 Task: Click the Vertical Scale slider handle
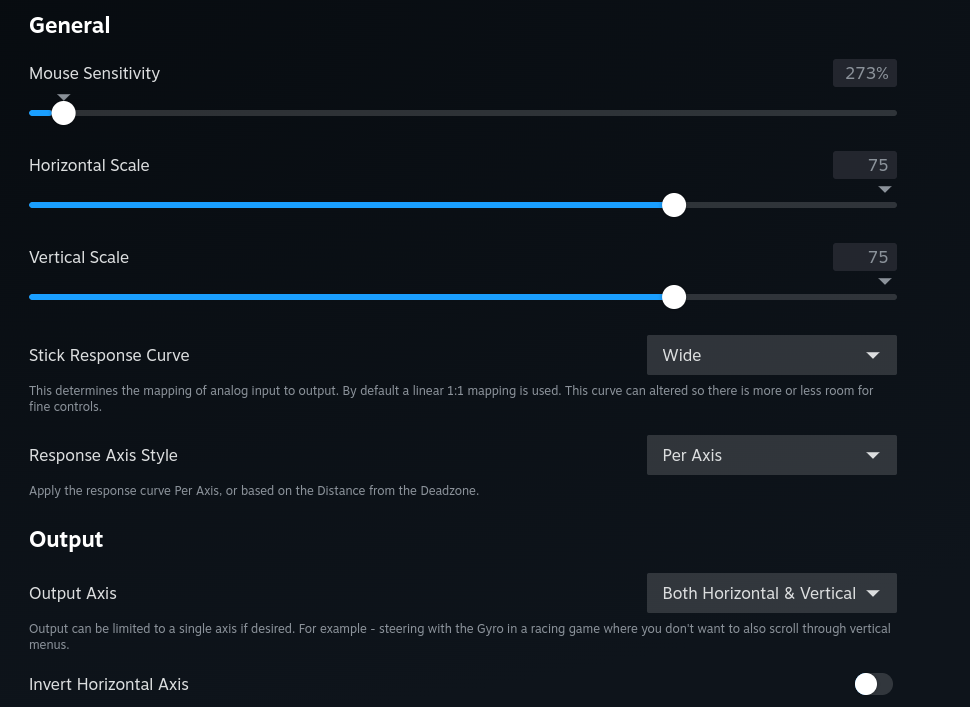pos(674,297)
